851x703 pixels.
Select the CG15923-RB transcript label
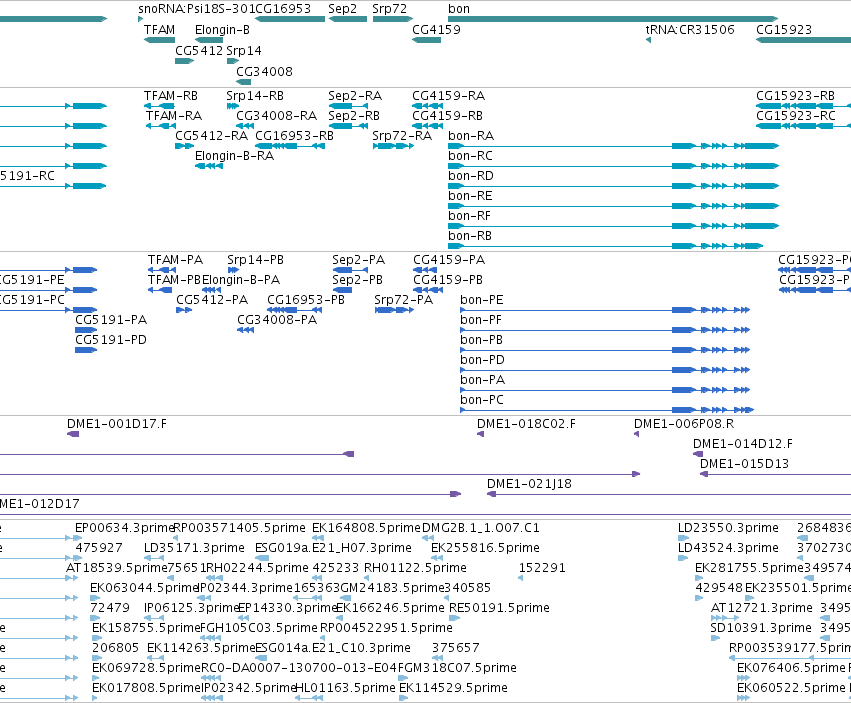coord(795,96)
